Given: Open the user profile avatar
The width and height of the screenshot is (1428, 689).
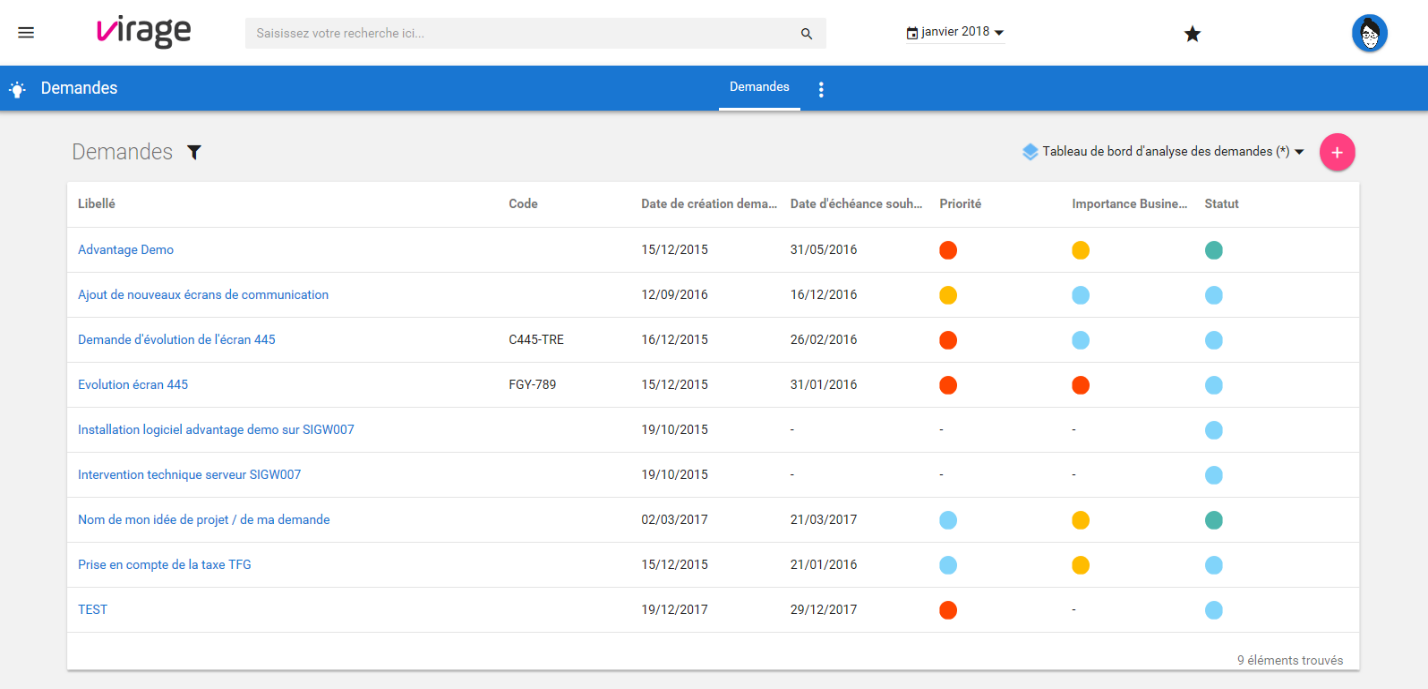Looking at the screenshot, I should click(1369, 32).
